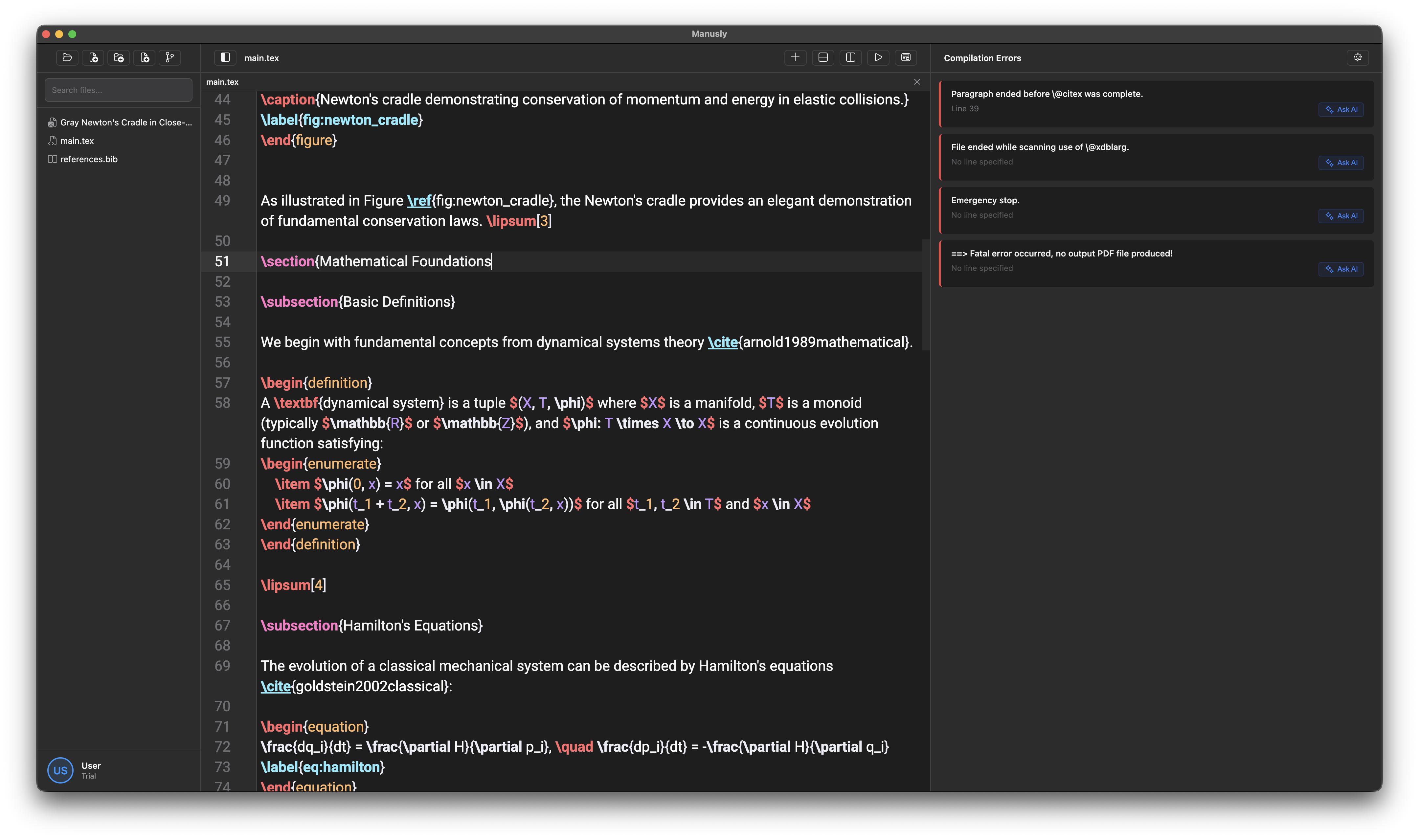Open the User Trial profile avatar
The height and width of the screenshot is (840, 1419).
pos(60,770)
